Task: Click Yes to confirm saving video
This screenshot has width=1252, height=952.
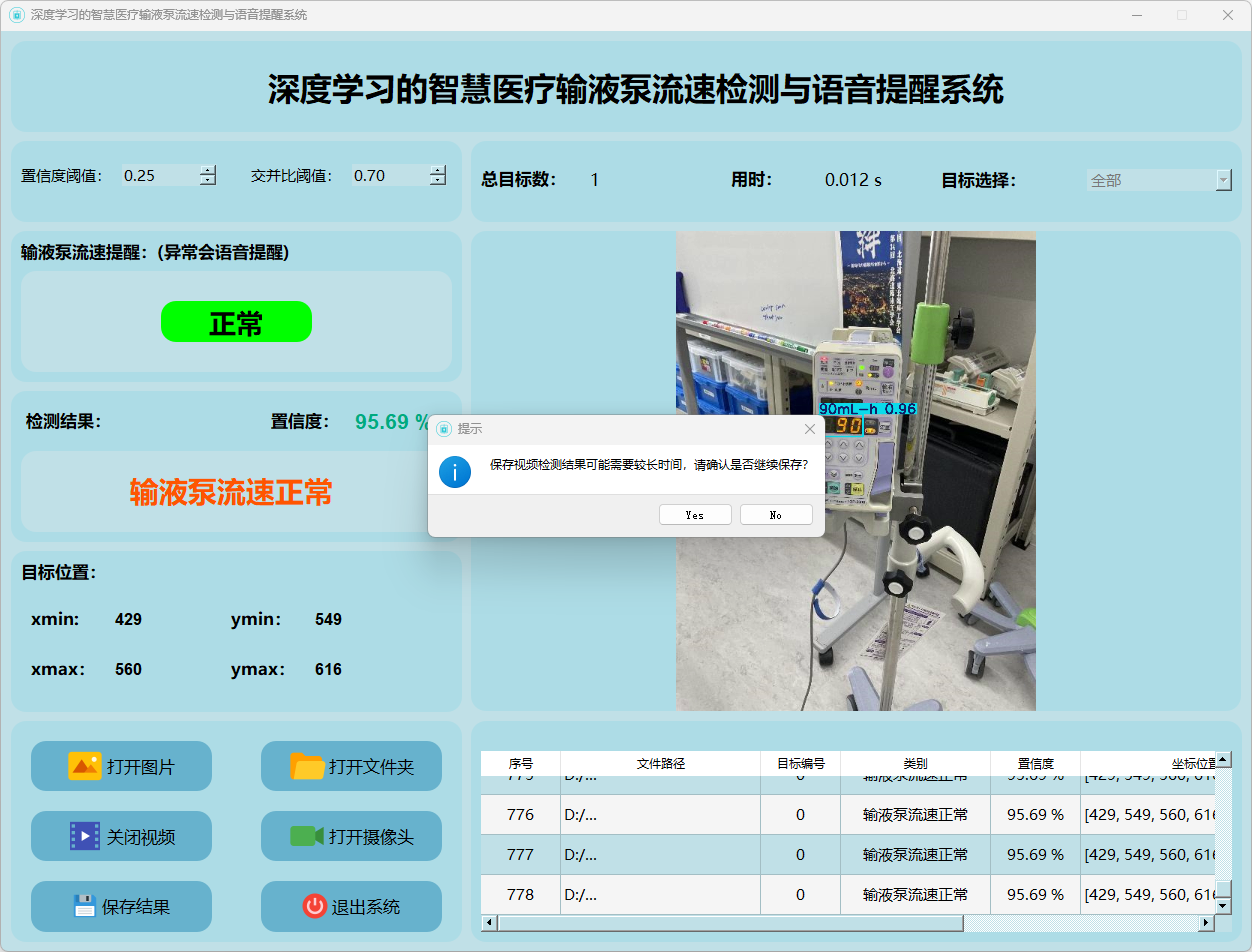Action: coord(695,515)
